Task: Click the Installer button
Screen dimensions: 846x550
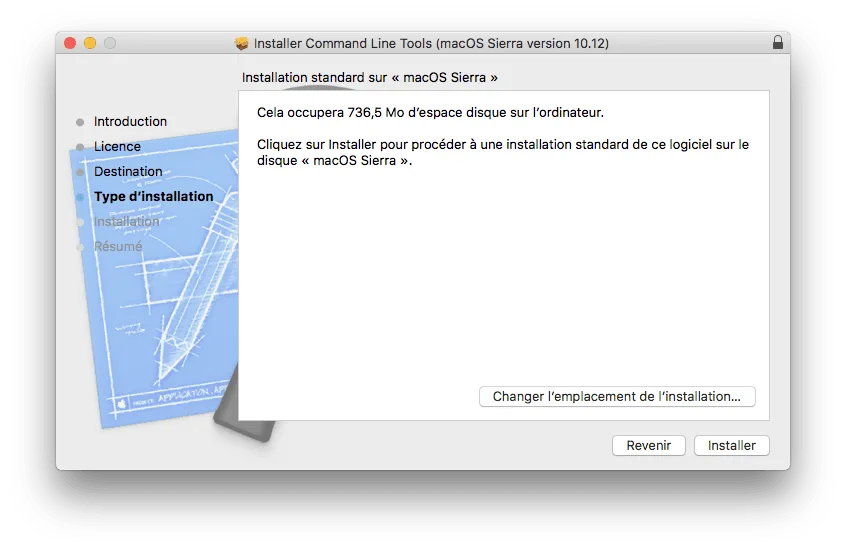Action: click(731, 445)
